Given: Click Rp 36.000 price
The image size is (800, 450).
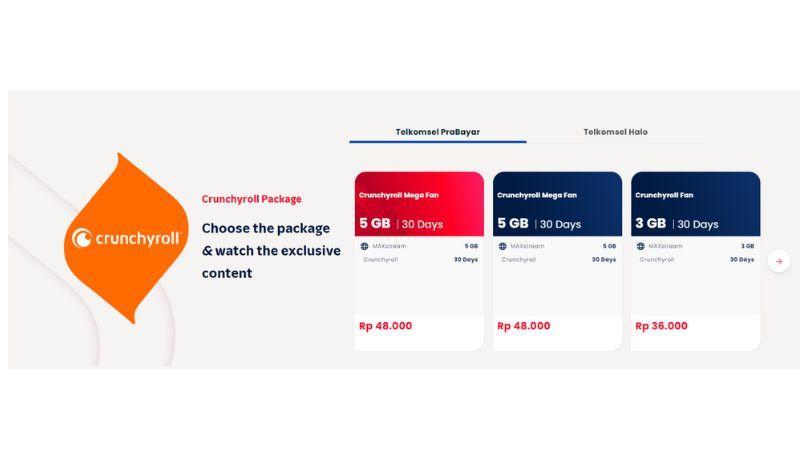Looking at the screenshot, I should pos(661,326).
